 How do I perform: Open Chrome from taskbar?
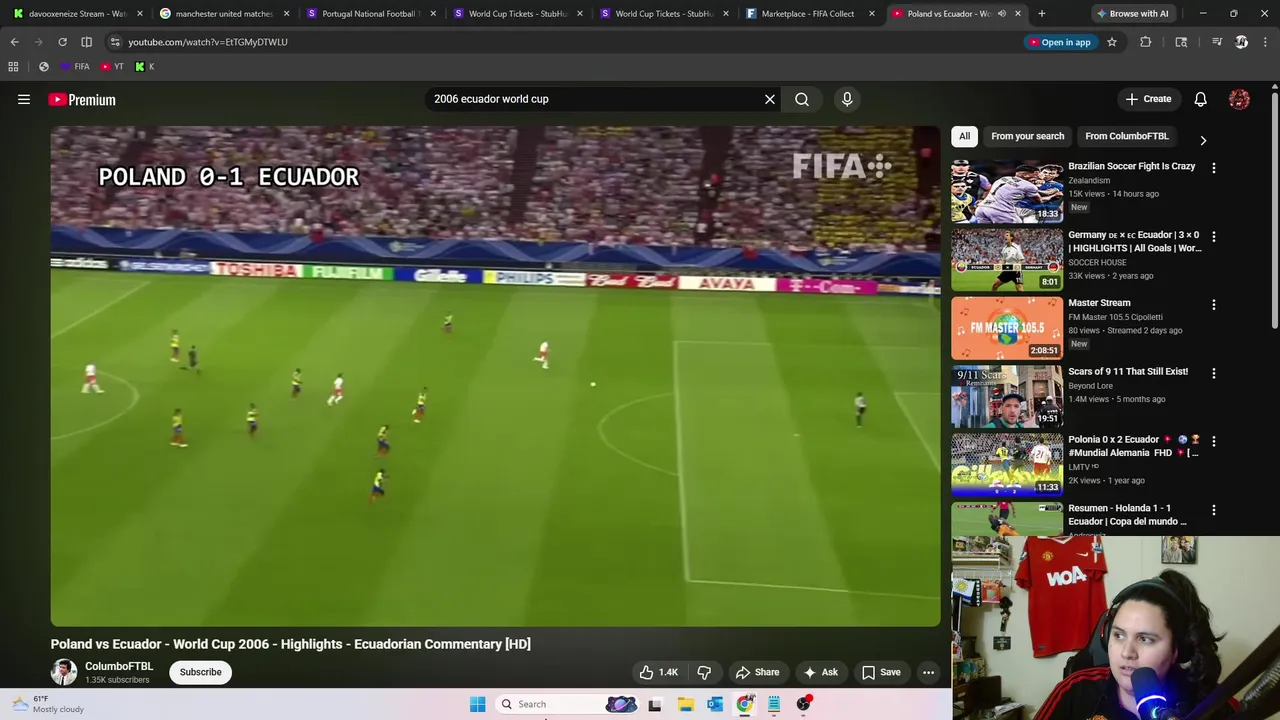[745, 704]
